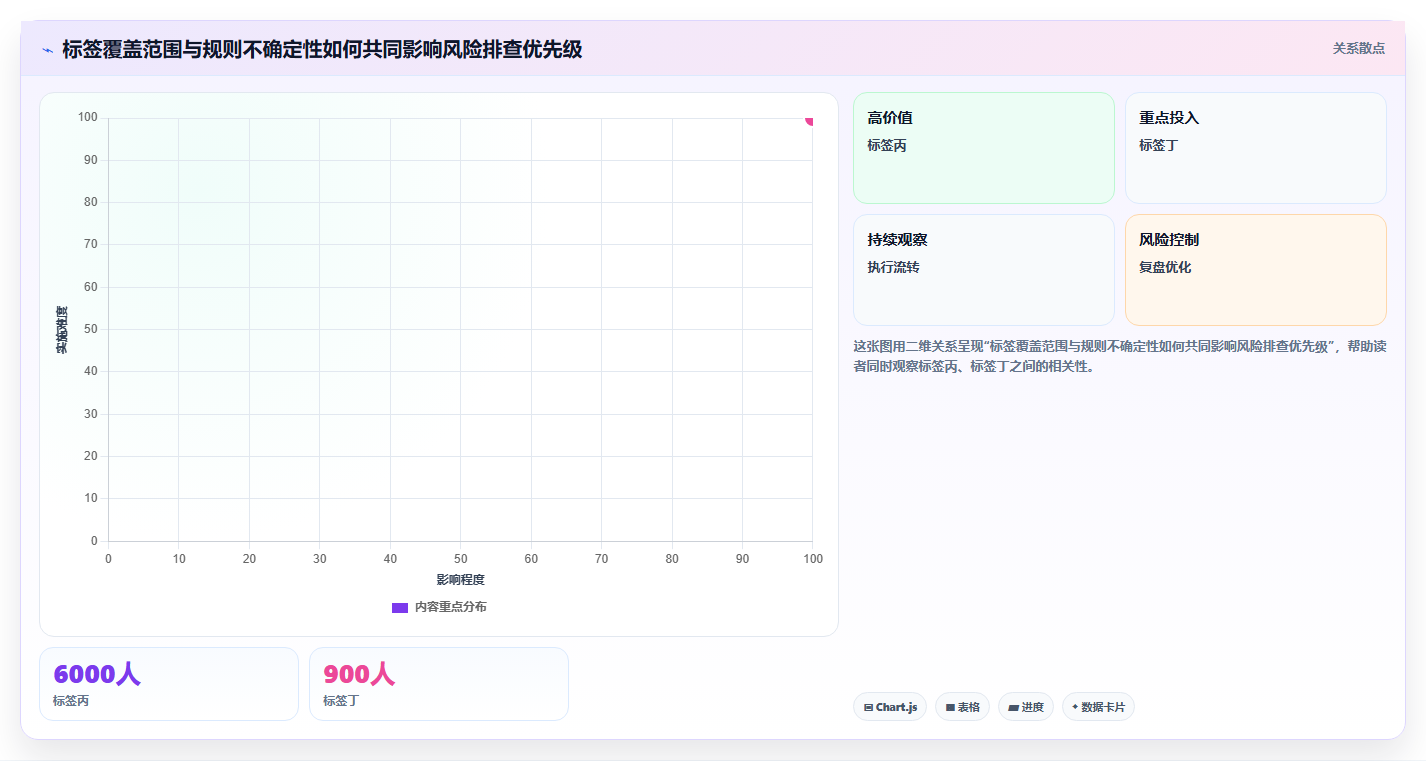Click the 6000人 标签丙 stat card
This screenshot has width=1426, height=761.
click(x=169, y=684)
